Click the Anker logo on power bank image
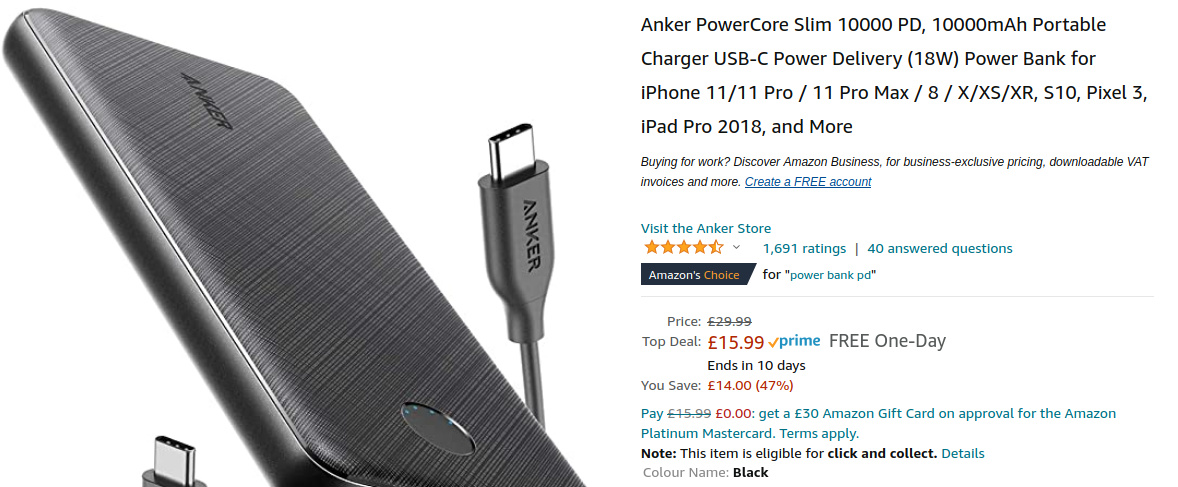1178x487 pixels. coord(206,100)
